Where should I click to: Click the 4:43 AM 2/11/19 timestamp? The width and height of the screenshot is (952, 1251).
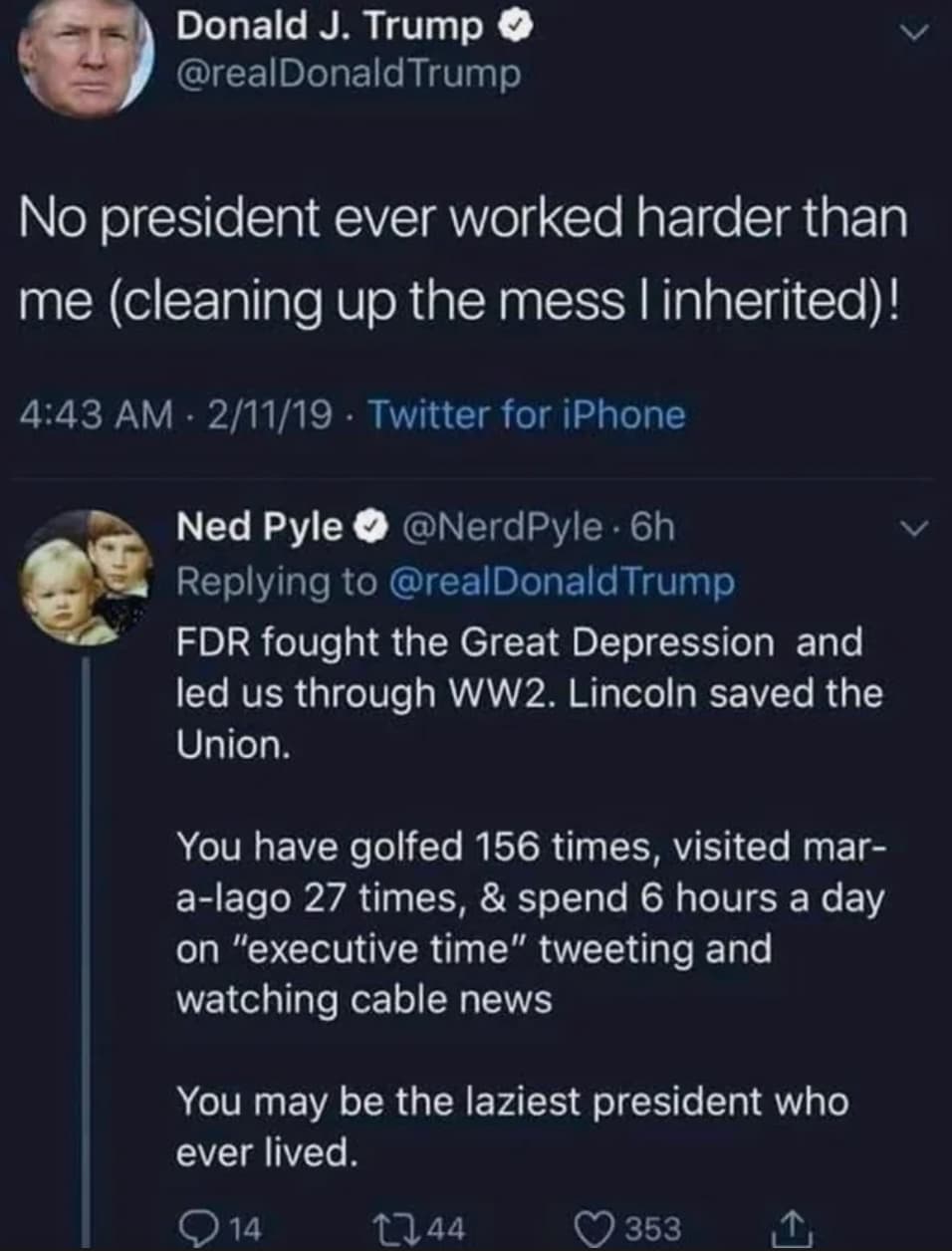[x=176, y=414]
